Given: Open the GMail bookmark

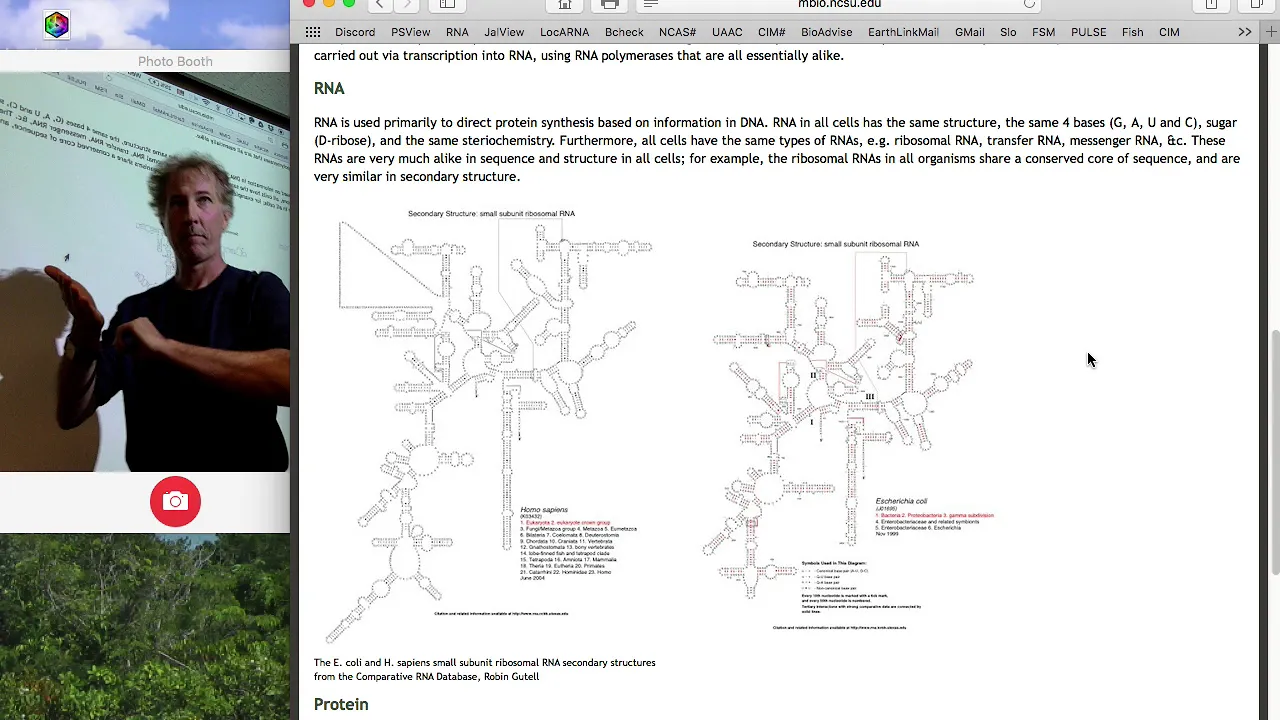Looking at the screenshot, I should pyautogui.click(x=970, y=32).
